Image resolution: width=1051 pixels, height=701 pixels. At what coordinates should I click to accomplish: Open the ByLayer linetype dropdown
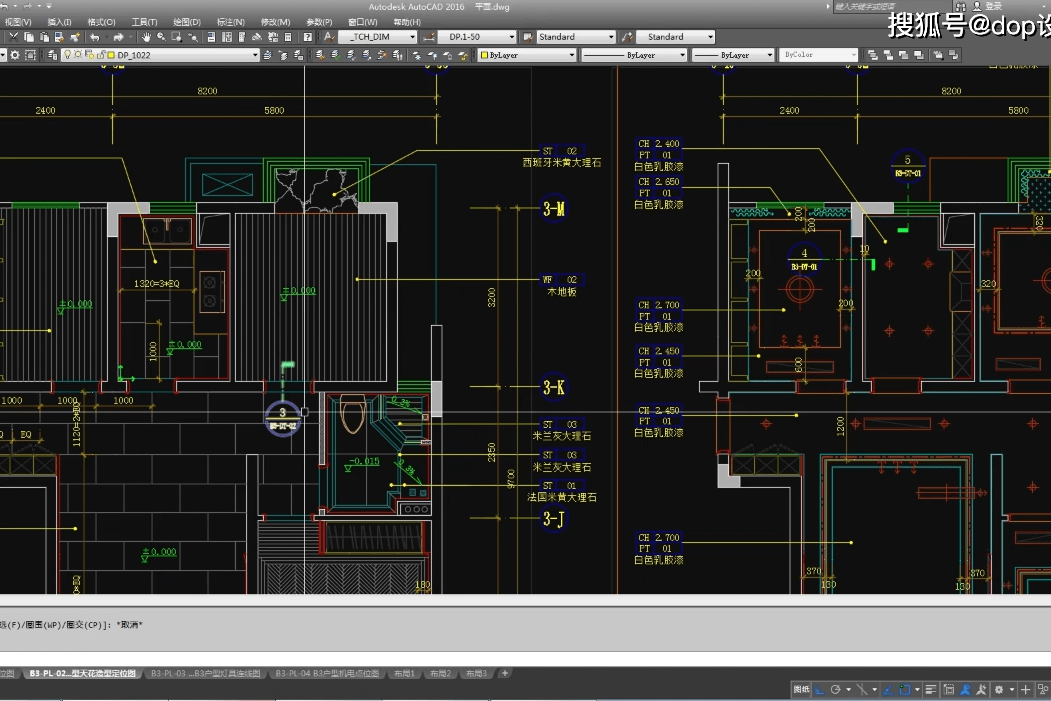634,55
